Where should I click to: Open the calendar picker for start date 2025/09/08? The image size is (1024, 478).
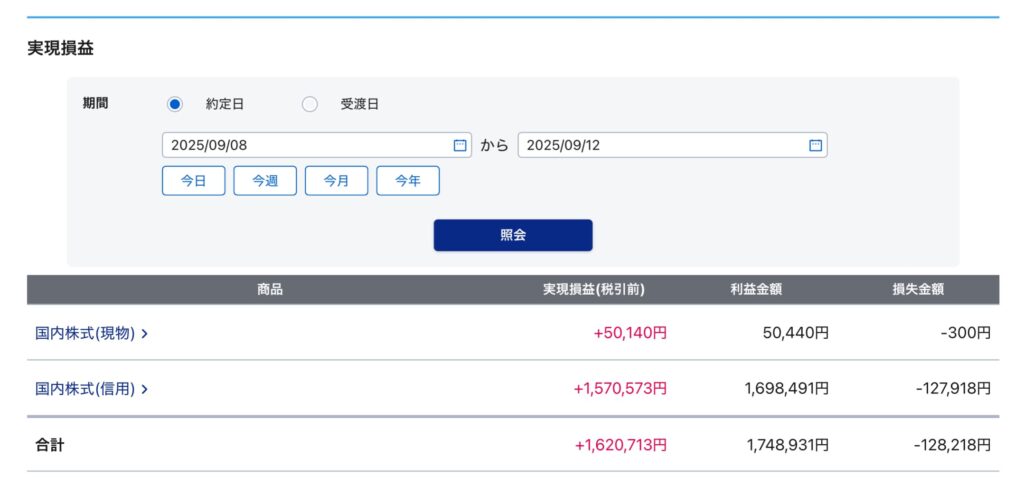pyautogui.click(x=460, y=145)
